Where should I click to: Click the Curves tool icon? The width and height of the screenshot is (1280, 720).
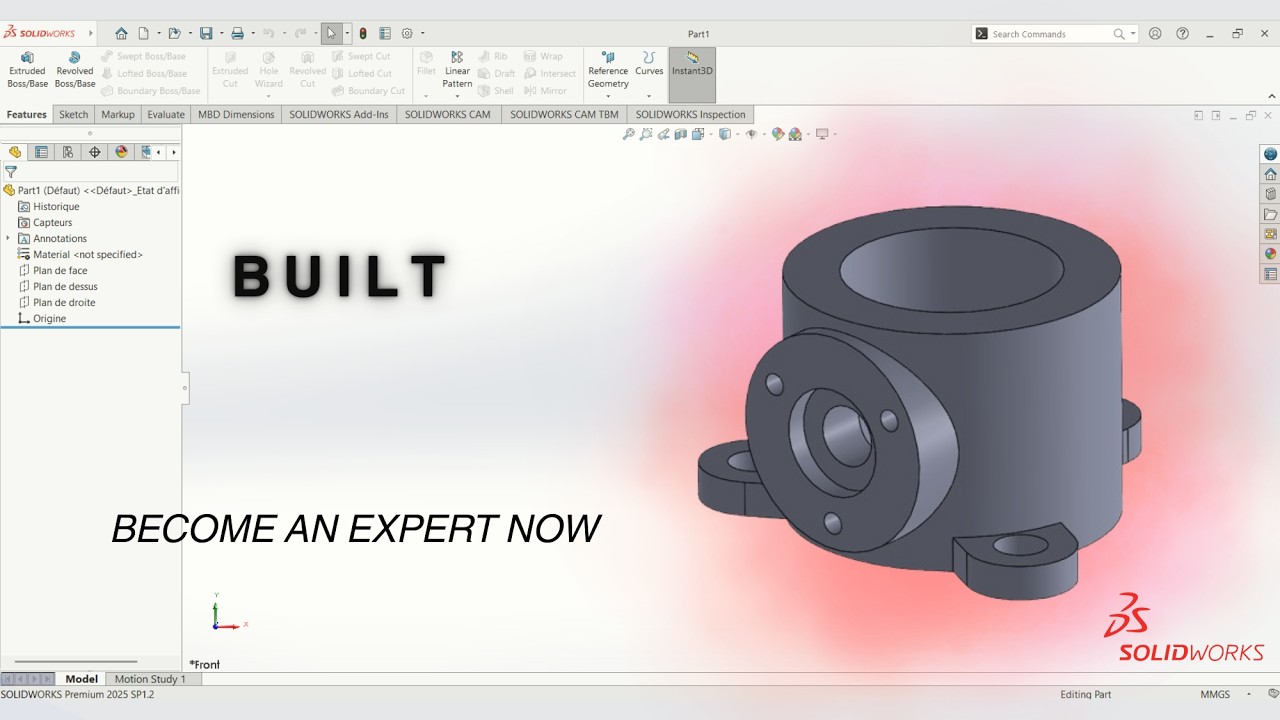pyautogui.click(x=649, y=58)
